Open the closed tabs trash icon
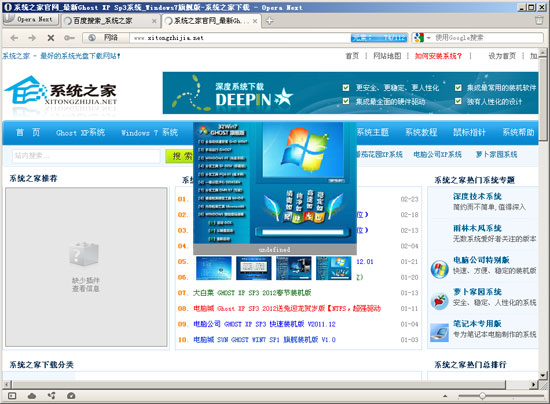Viewport: 550px width, 404px height. point(539,20)
